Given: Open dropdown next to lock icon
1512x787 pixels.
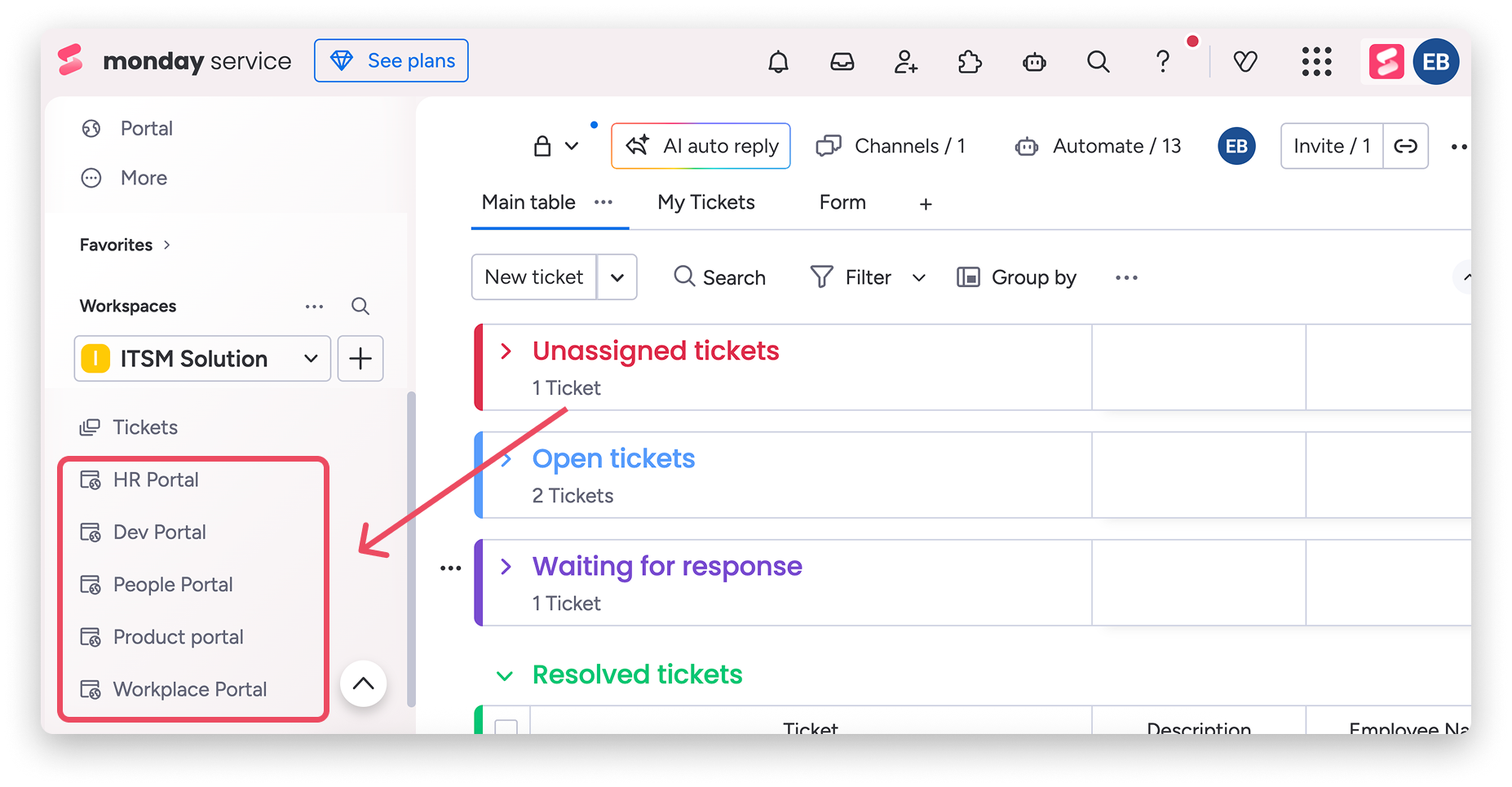Looking at the screenshot, I should click(572, 146).
